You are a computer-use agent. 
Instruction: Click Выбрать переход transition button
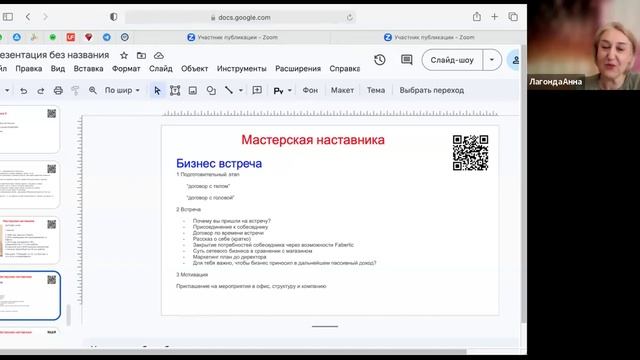(x=431, y=90)
